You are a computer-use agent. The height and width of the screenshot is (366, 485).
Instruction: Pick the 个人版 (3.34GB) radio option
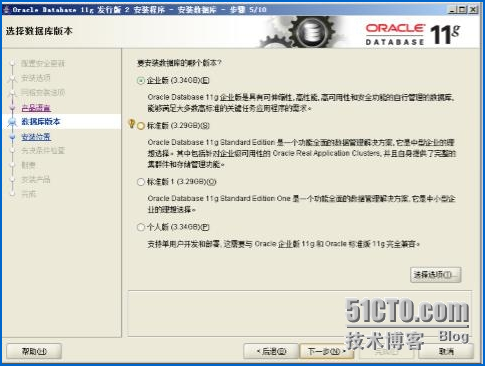click(x=141, y=227)
